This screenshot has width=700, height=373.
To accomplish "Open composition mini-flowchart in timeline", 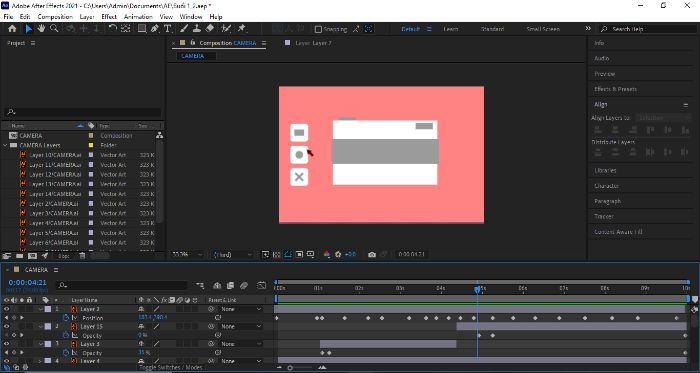I will [200, 285].
